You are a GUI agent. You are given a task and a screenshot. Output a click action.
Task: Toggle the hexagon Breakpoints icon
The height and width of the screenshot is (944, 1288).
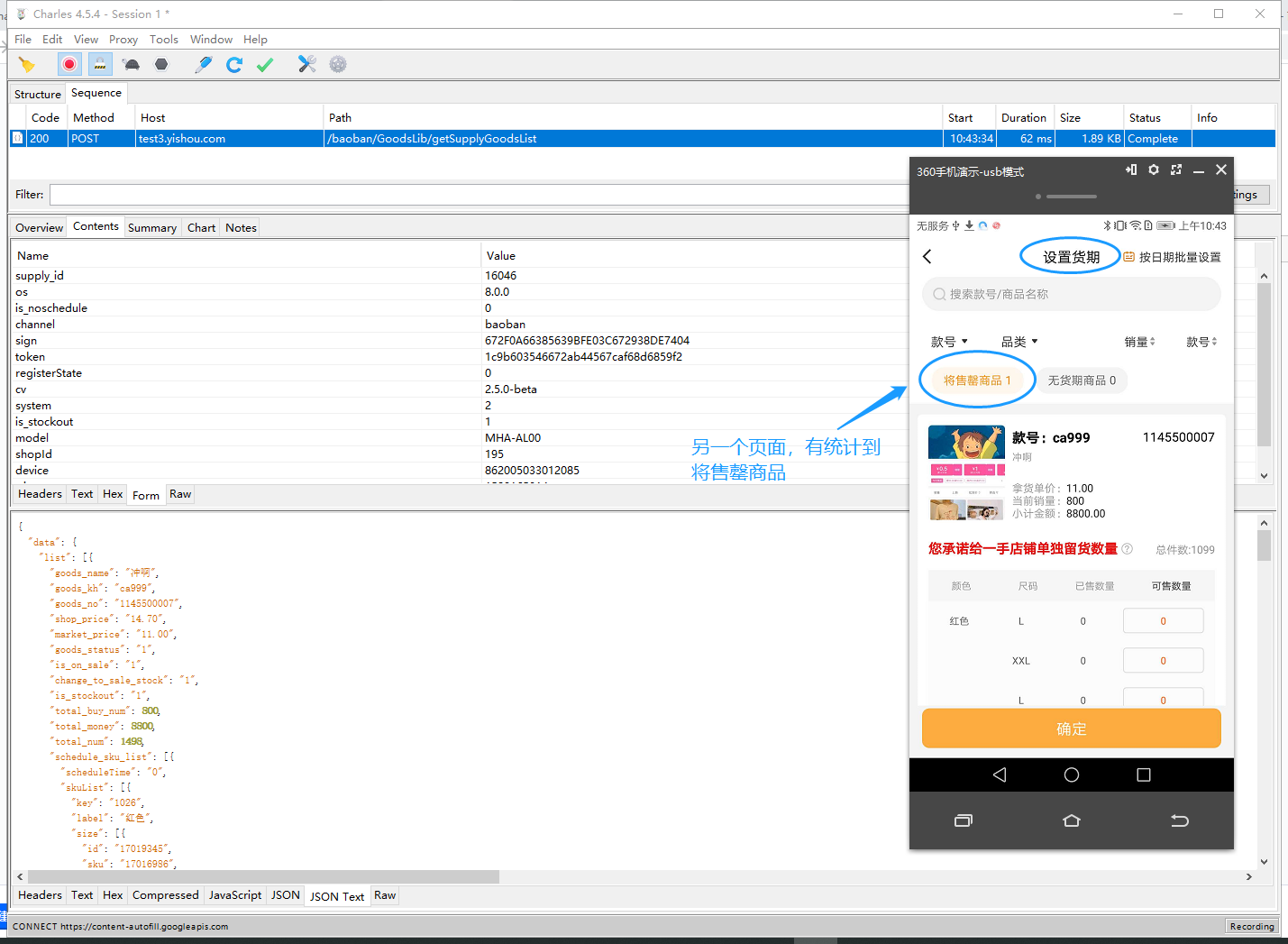161,64
